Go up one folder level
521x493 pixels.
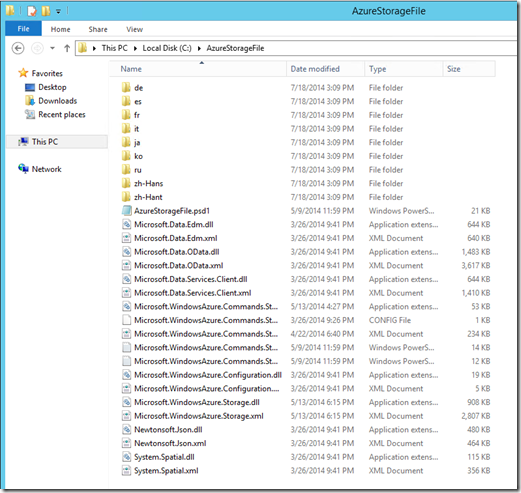67,48
